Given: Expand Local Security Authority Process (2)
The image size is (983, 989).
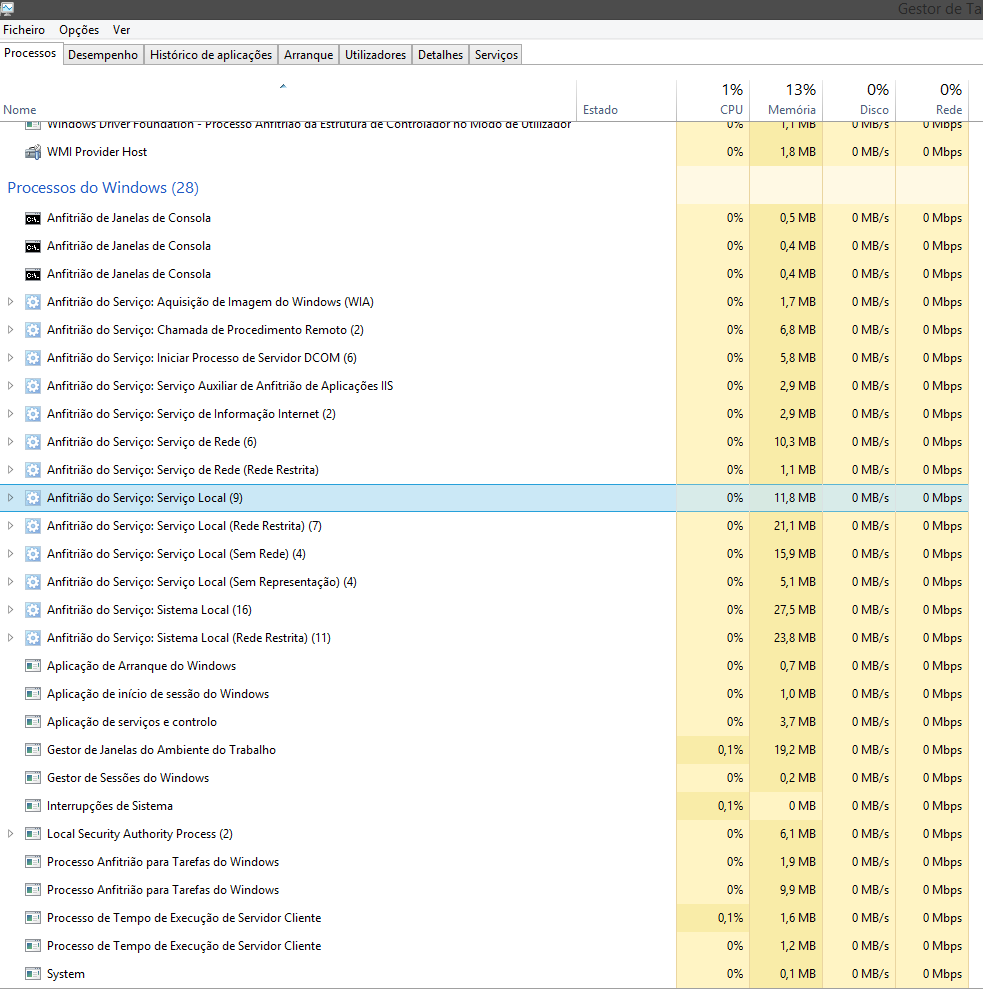Looking at the screenshot, I should tap(11, 834).
